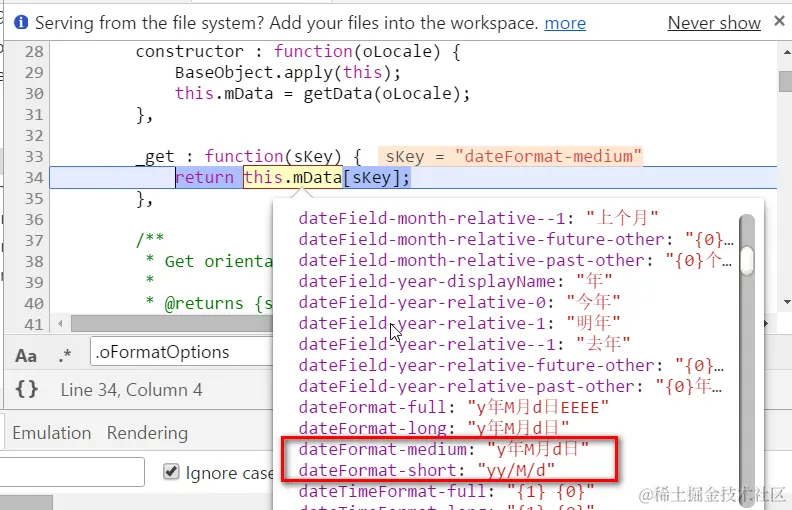
Task: Click line number 33 in gutter
Action: [x=34, y=157]
